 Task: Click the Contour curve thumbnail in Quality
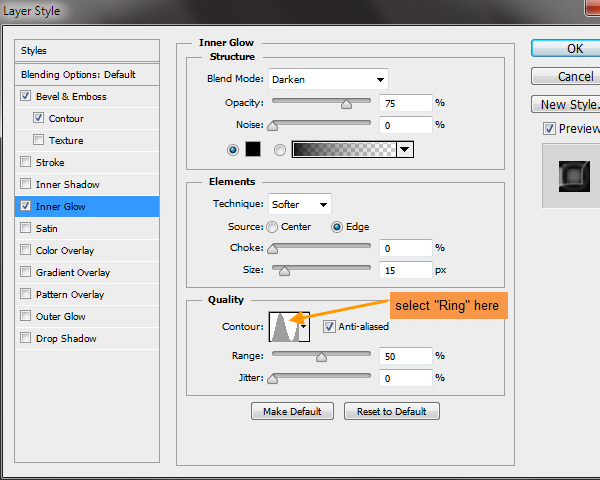[283, 326]
